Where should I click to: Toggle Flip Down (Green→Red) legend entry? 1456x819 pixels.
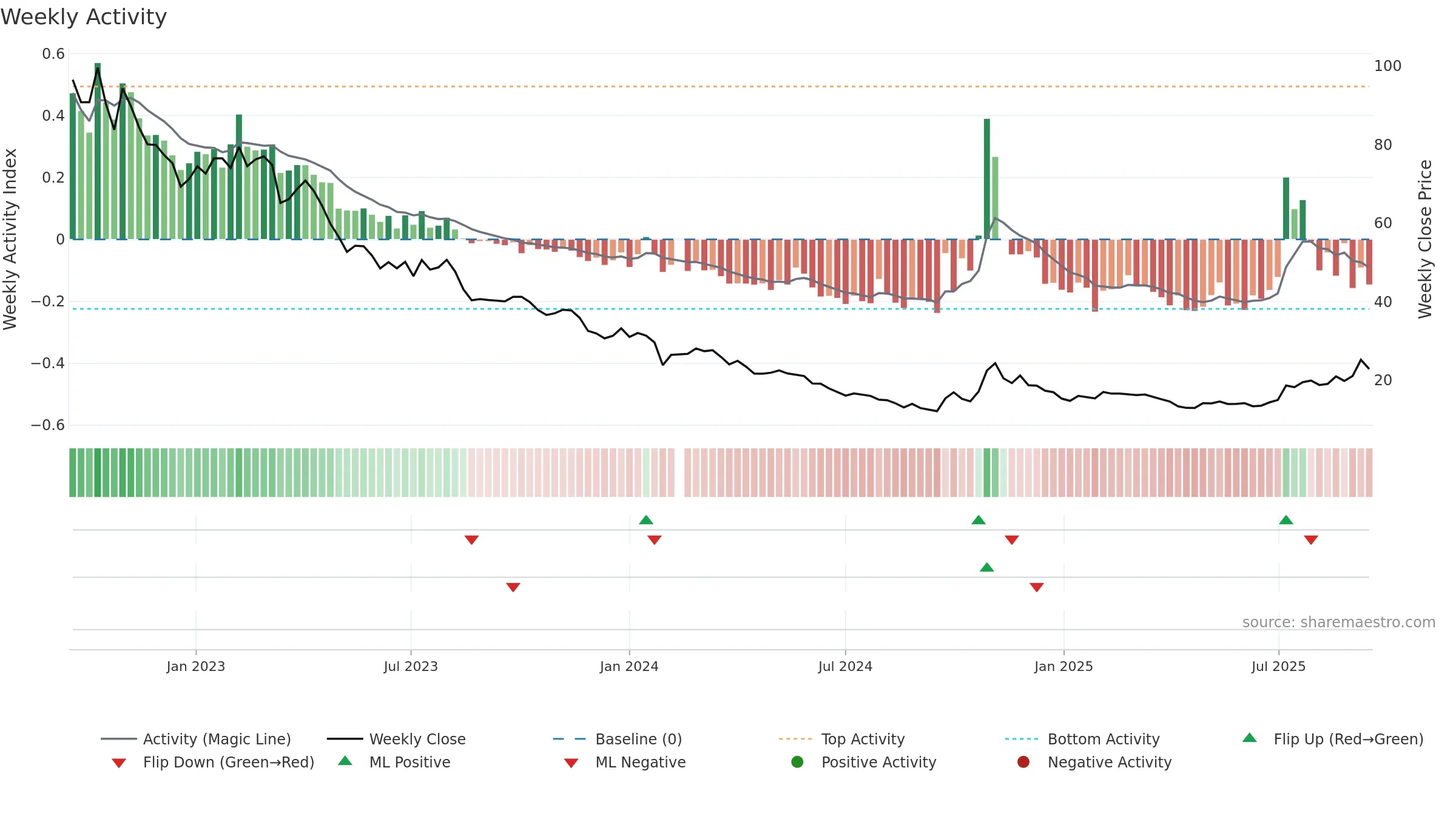coord(213,762)
